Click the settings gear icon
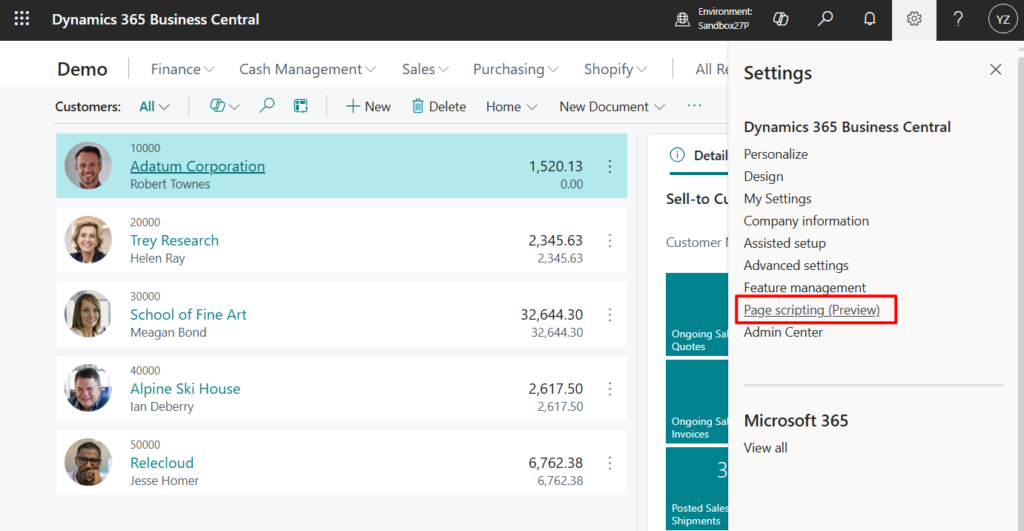 click(x=913, y=19)
